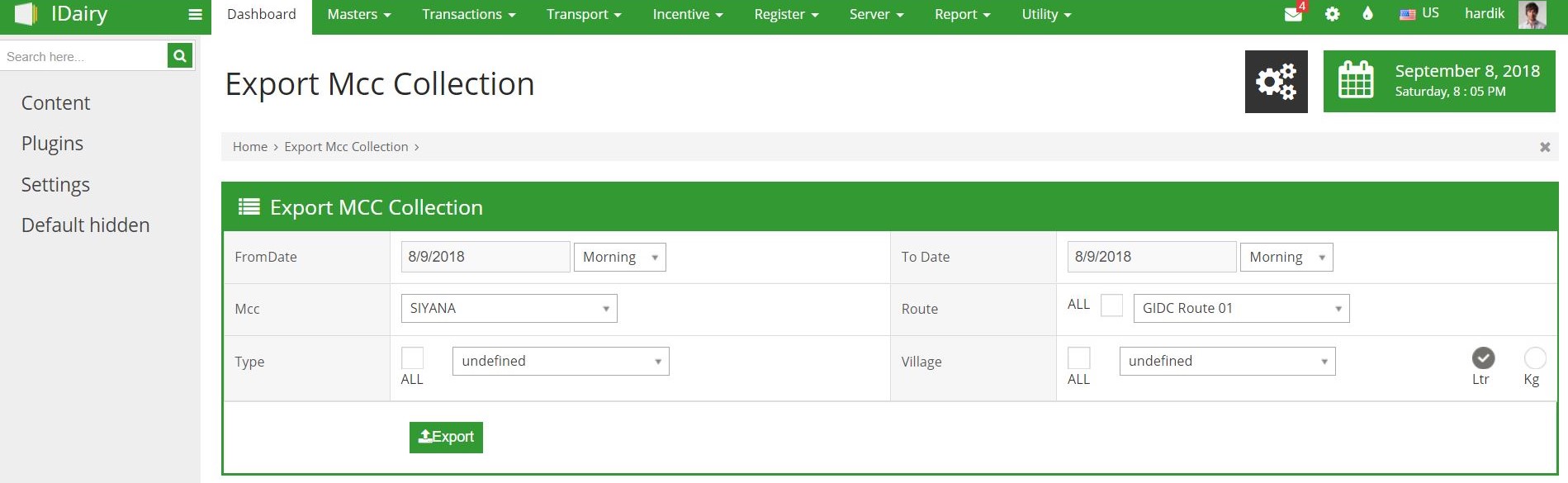Click the search magnifier button
This screenshot has height=483, width=1568.
coord(179,56)
